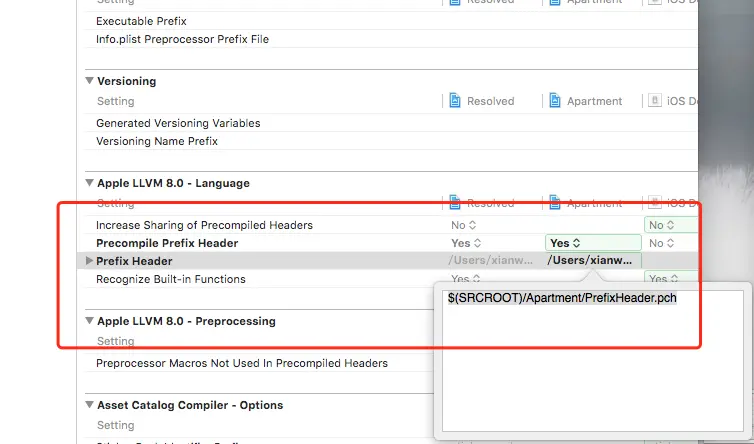Click iOS Default icon in Versioning header
The width and height of the screenshot is (754, 444).
655,101
